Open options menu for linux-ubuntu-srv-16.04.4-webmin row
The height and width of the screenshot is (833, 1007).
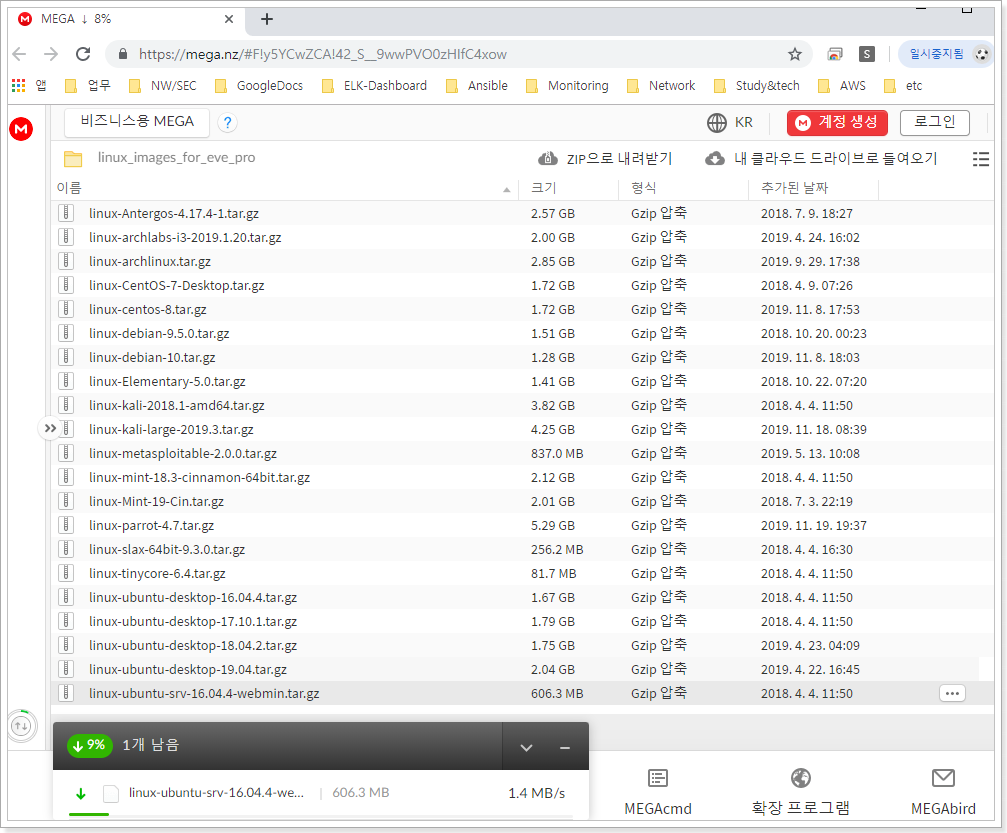(952, 694)
